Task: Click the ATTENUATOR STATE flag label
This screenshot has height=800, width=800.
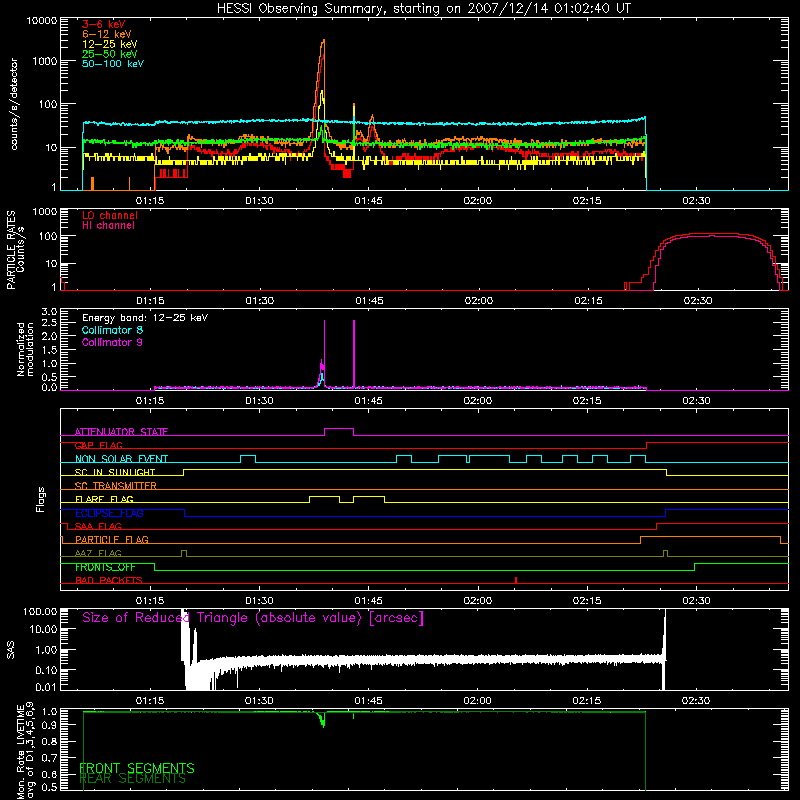Action: [x=121, y=432]
